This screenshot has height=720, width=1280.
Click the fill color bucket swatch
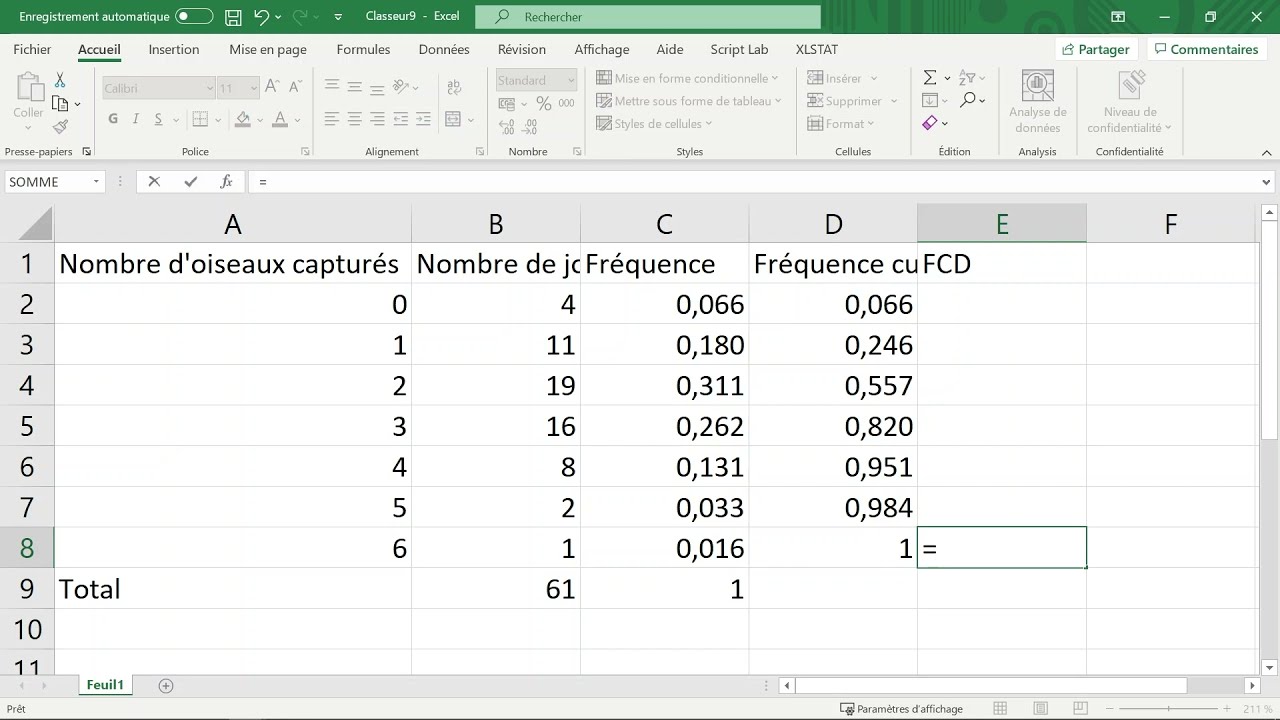point(242,119)
